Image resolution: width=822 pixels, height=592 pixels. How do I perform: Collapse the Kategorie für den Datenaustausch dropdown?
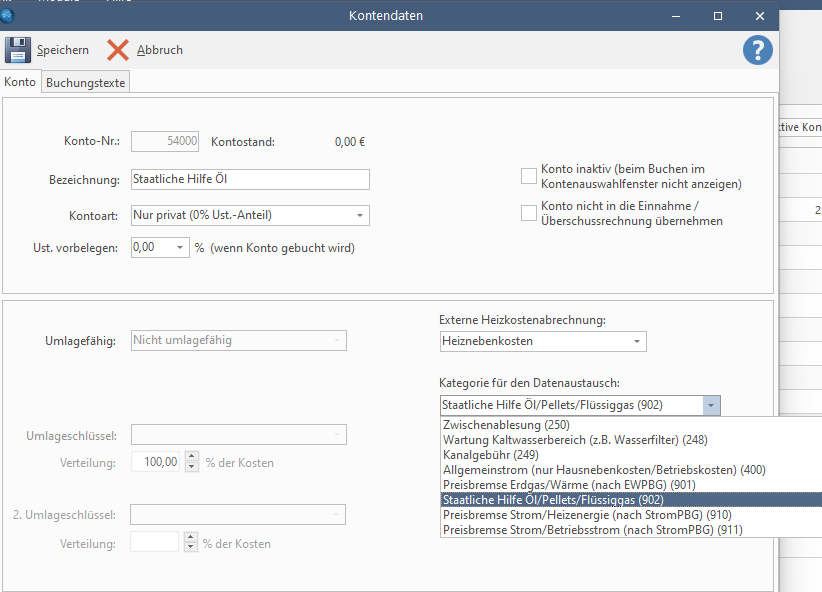pos(710,405)
